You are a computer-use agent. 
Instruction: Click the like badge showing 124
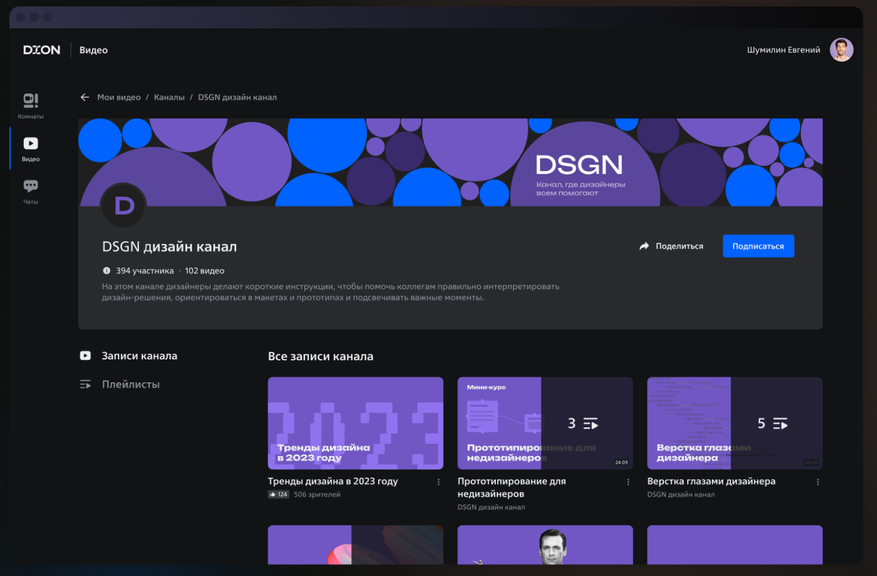coord(279,494)
